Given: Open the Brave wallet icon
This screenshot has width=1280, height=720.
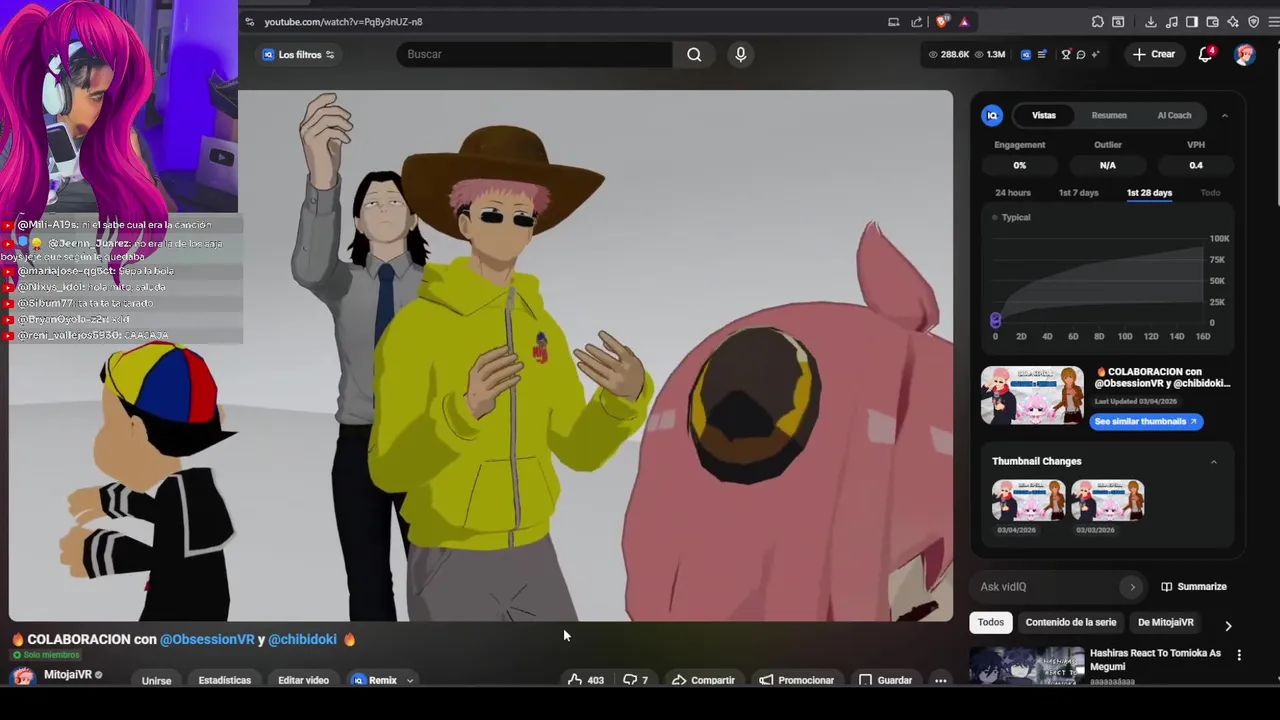Looking at the screenshot, I should 1213,22.
